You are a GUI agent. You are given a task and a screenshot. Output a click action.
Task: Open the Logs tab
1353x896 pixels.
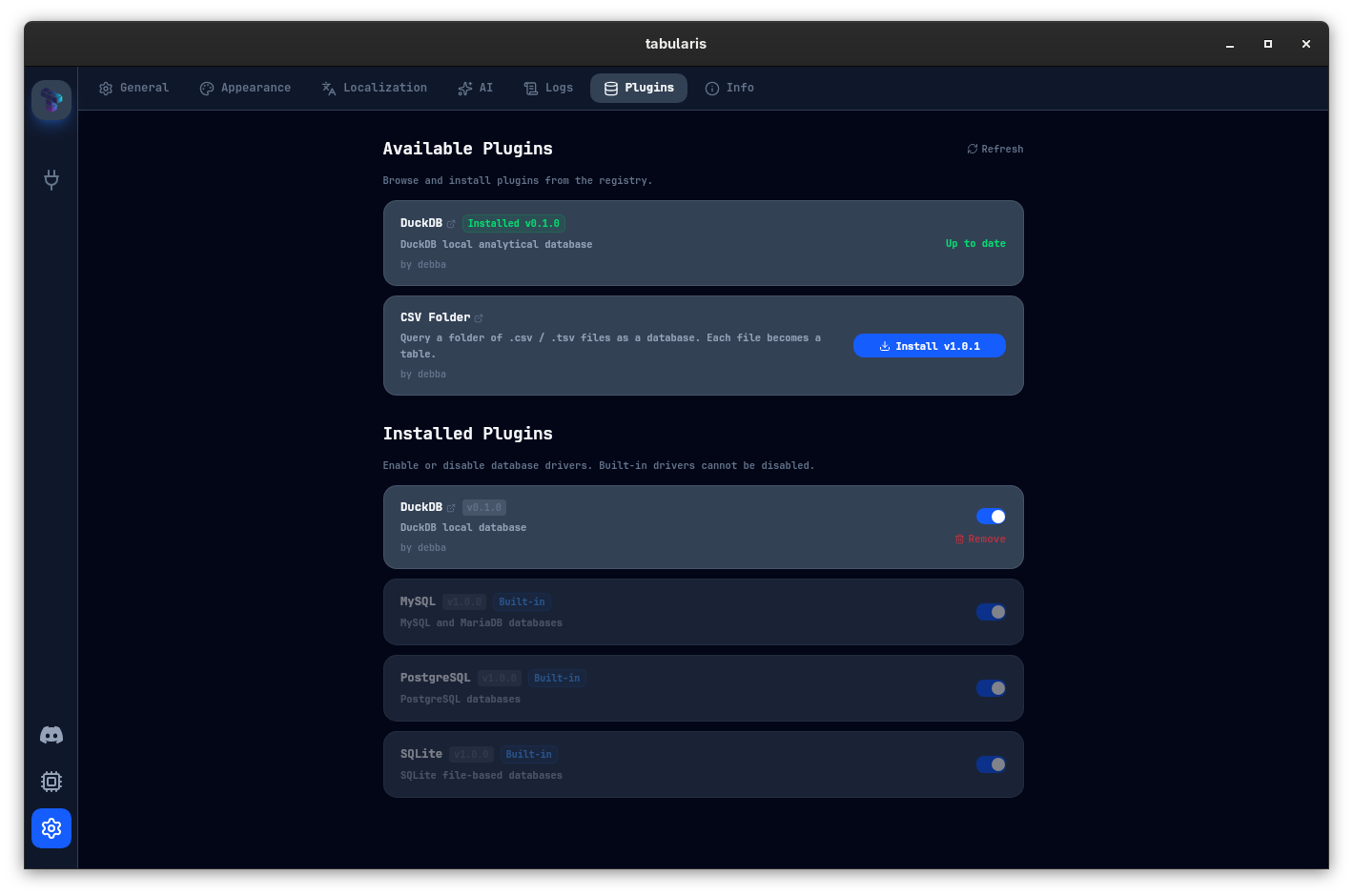tap(548, 88)
